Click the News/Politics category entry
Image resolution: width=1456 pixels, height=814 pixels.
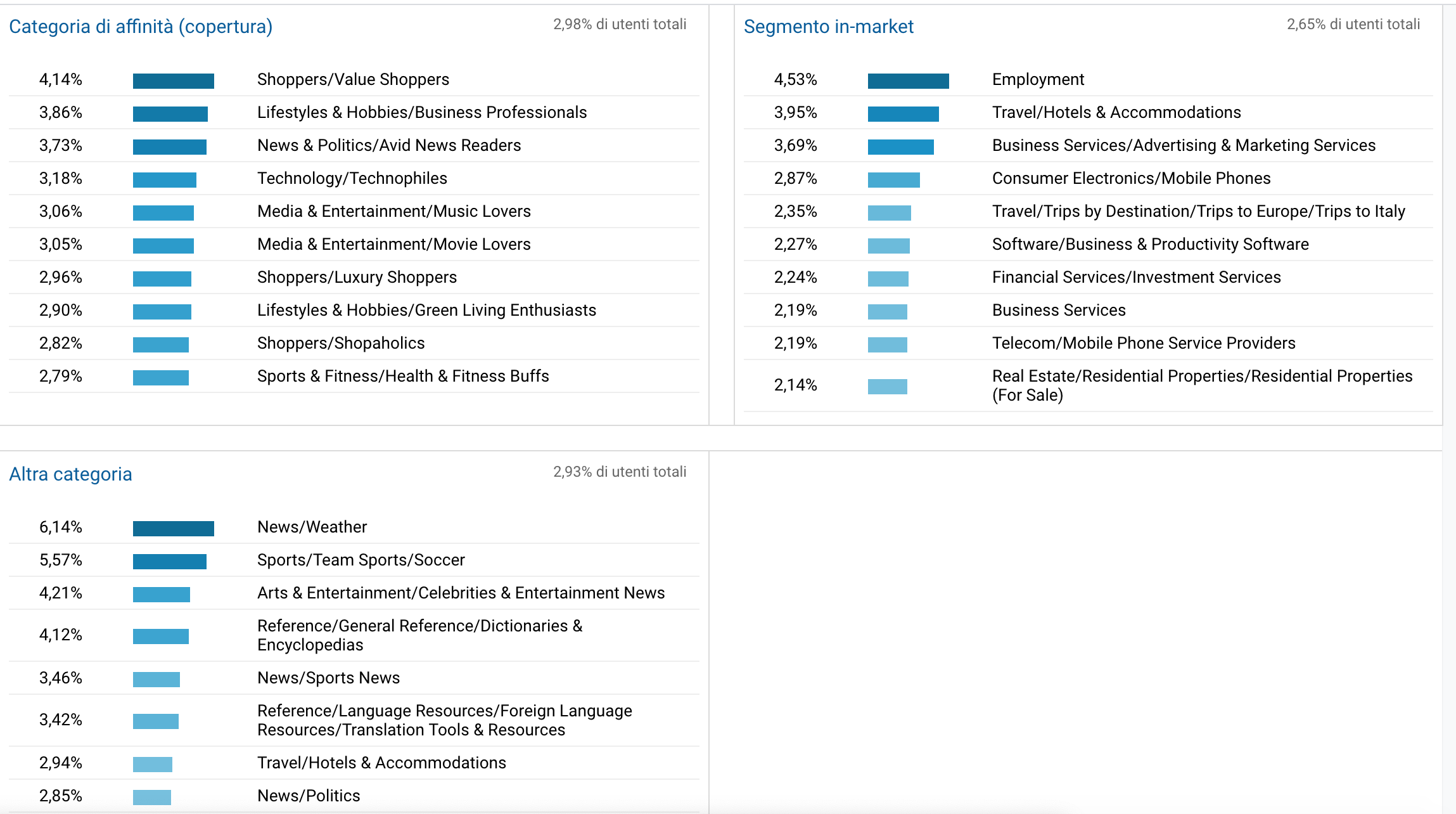point(308,796)
